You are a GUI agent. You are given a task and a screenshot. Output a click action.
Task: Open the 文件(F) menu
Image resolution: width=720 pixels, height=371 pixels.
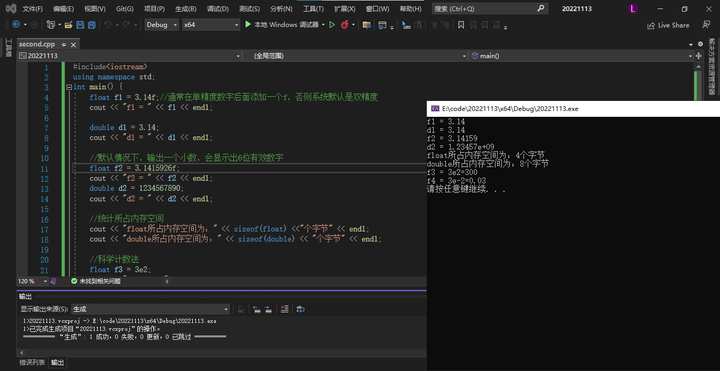(x=33, y=9)
